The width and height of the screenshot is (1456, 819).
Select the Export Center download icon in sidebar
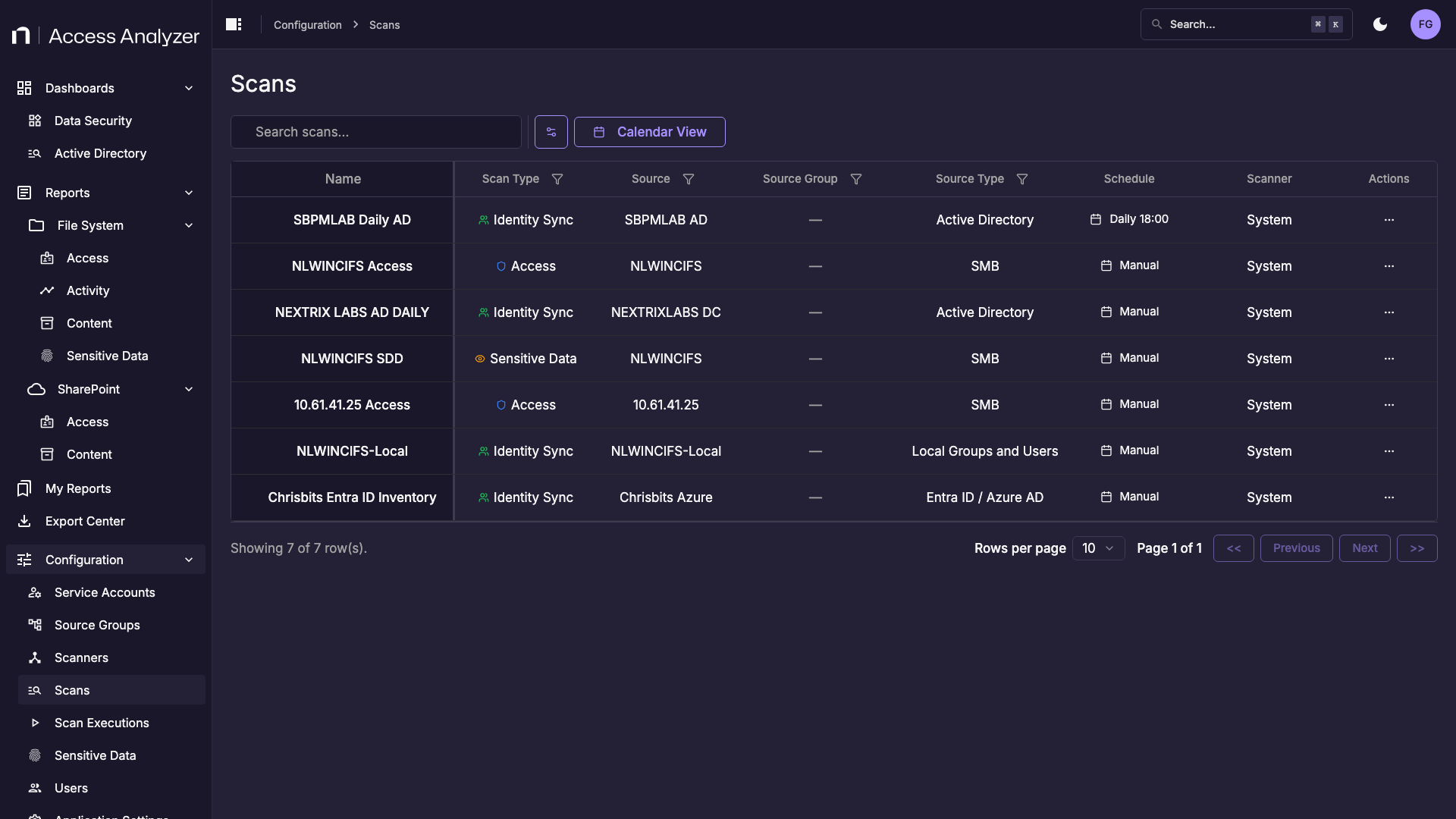[24, 521]
